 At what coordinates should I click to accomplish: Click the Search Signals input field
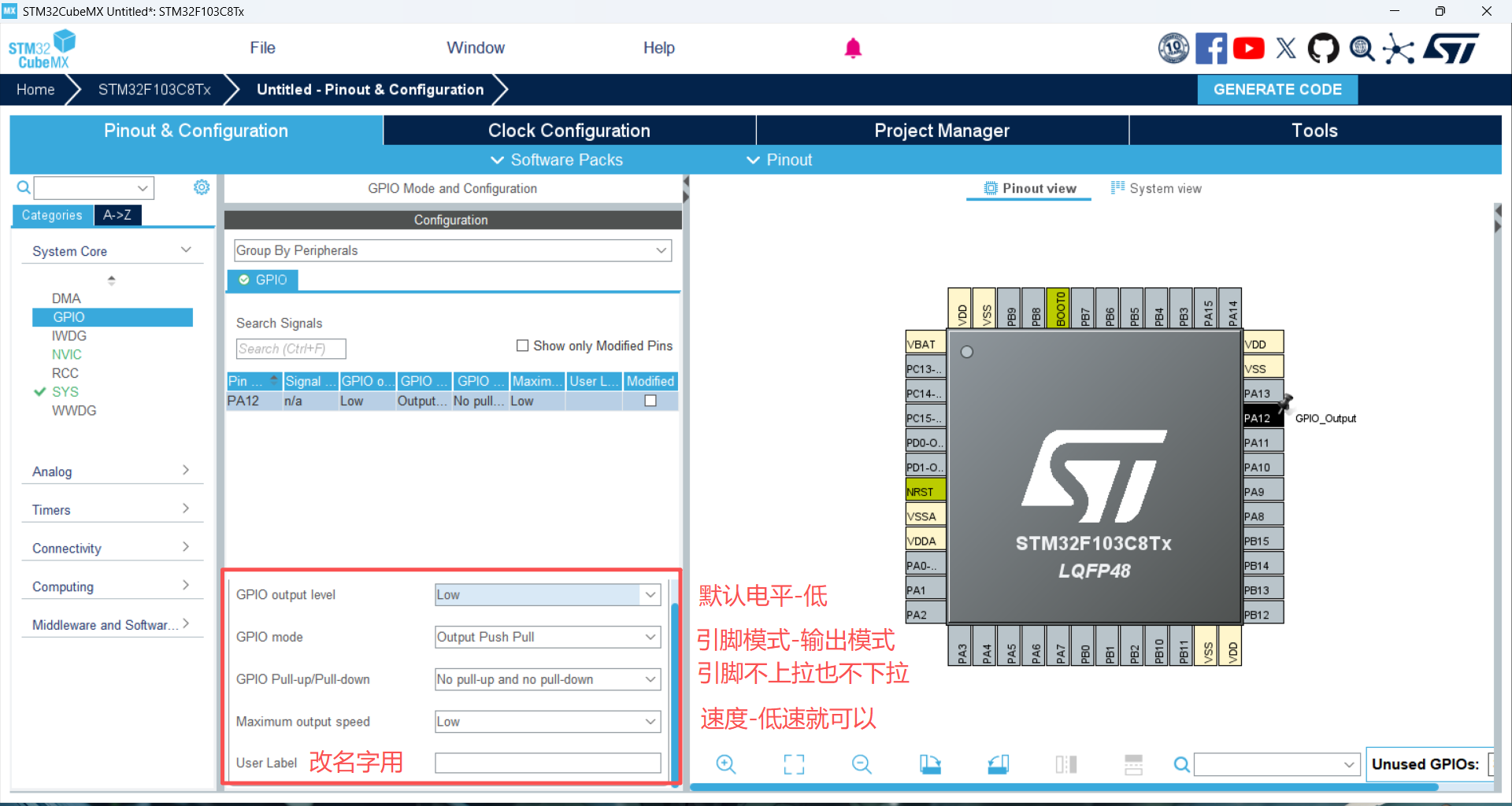pyautogui.click(x=291, y=349)
